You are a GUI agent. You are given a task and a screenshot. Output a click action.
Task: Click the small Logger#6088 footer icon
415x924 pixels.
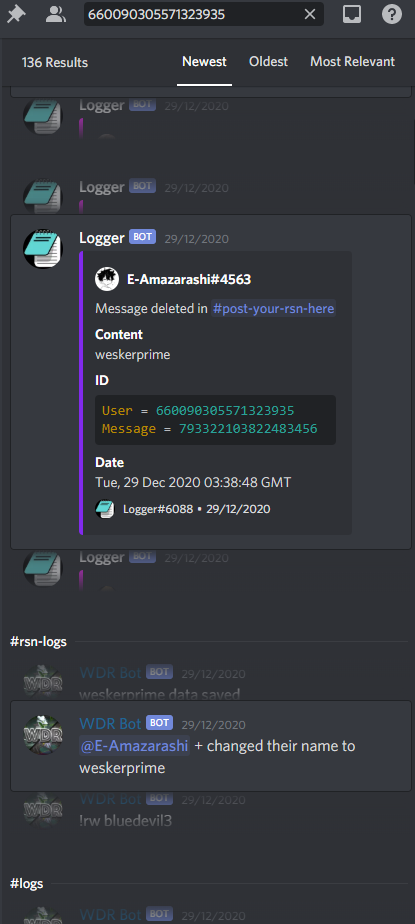coord(105,509)
